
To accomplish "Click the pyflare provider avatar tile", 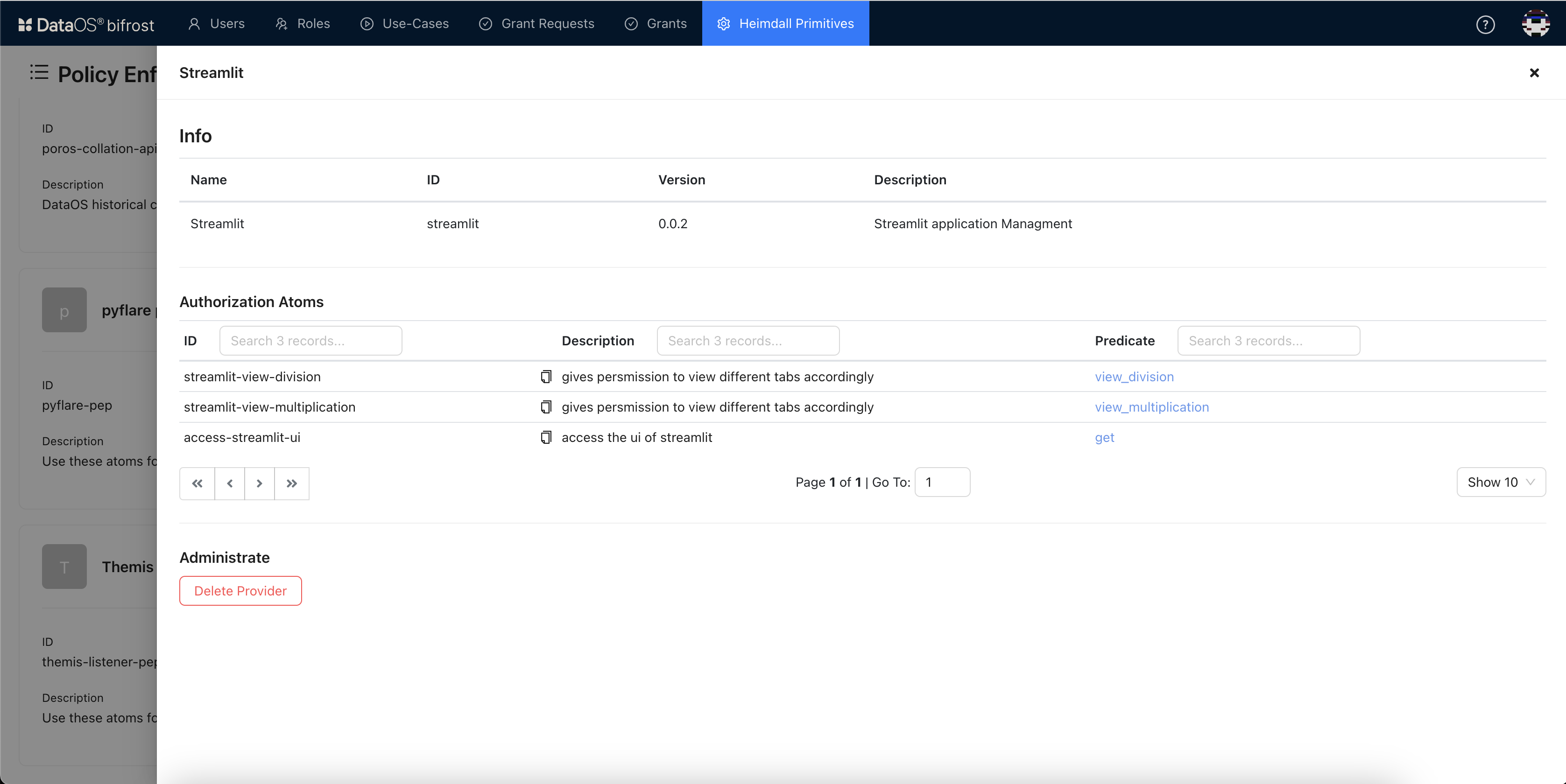I will 64,310.
